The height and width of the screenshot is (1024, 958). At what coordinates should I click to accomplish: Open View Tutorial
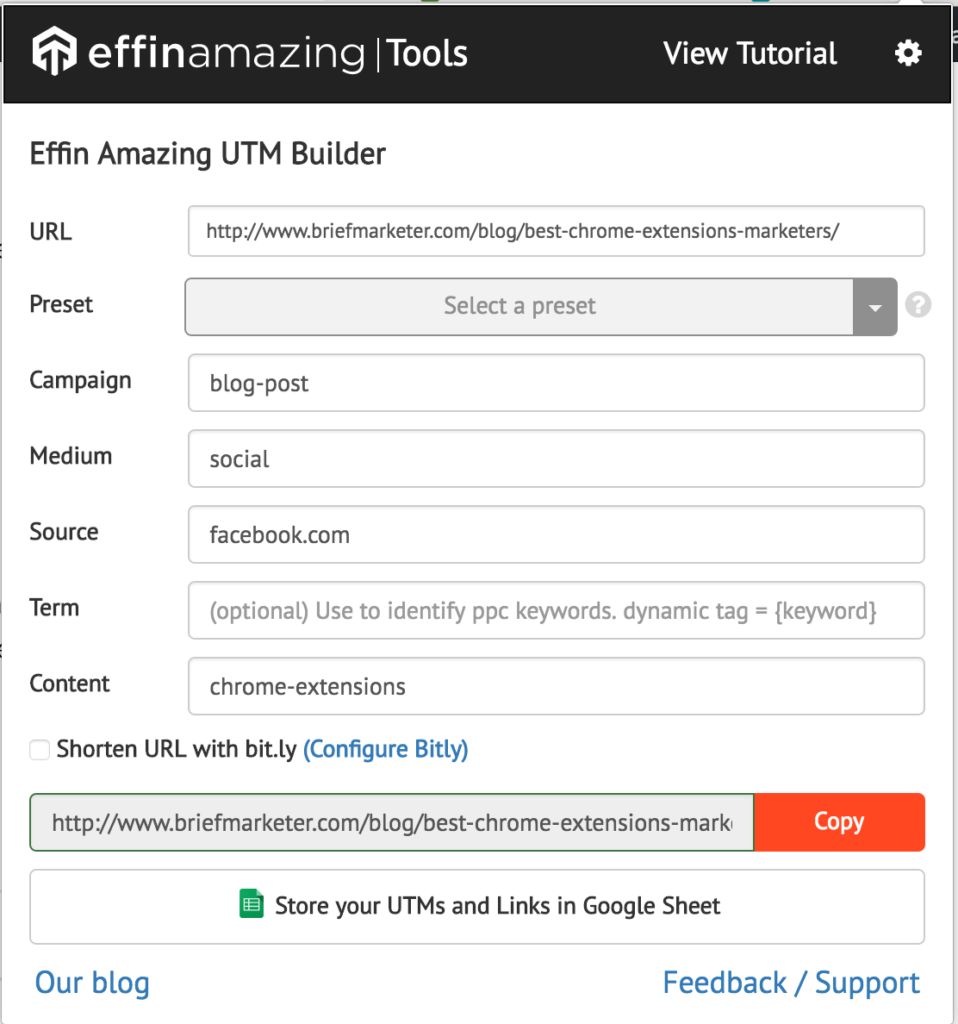click(750, 54)
